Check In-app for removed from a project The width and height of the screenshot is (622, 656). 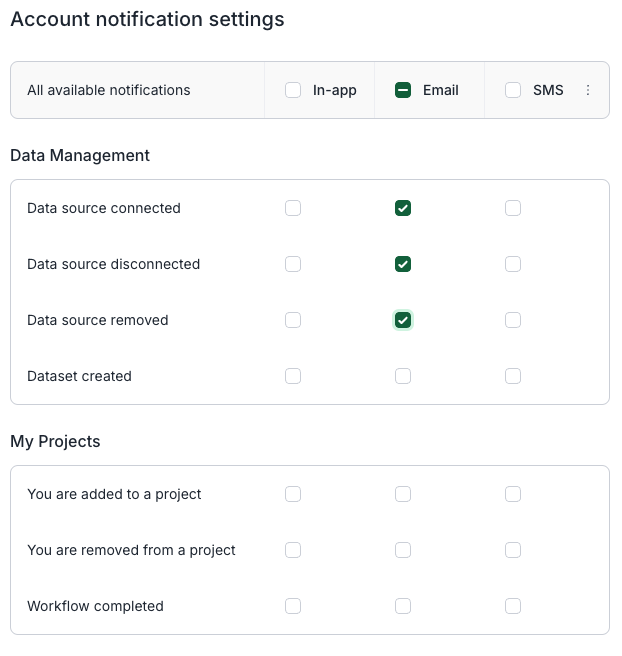[x=293, y=550]
